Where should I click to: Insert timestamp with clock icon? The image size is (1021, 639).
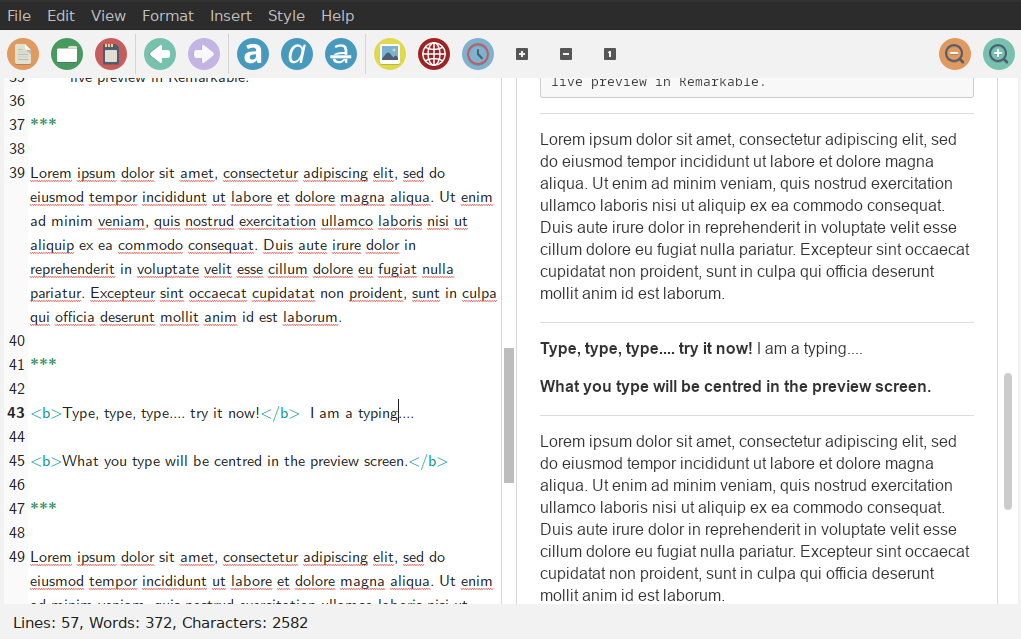point(478,54)
